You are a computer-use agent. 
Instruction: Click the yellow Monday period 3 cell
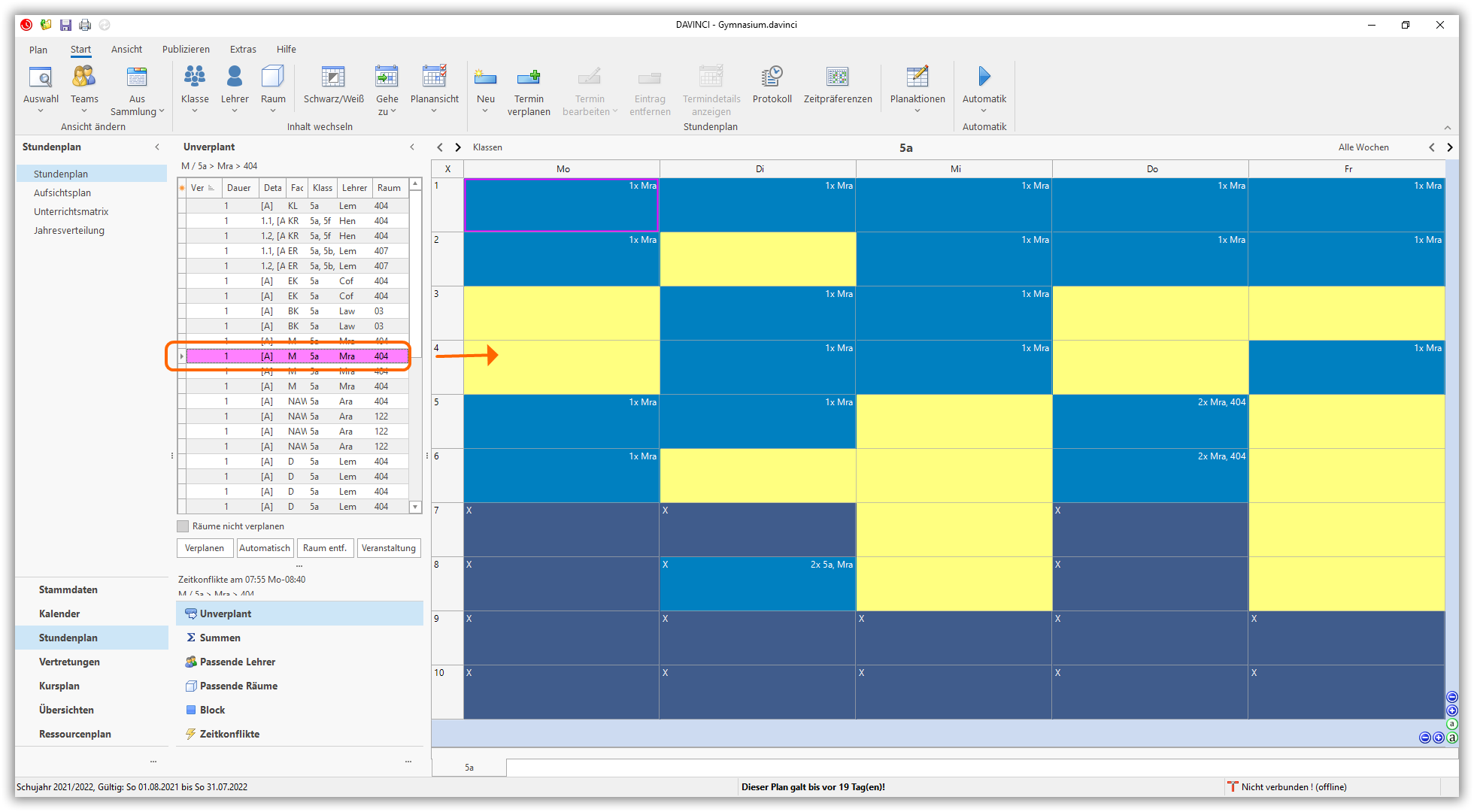point(561,313)
